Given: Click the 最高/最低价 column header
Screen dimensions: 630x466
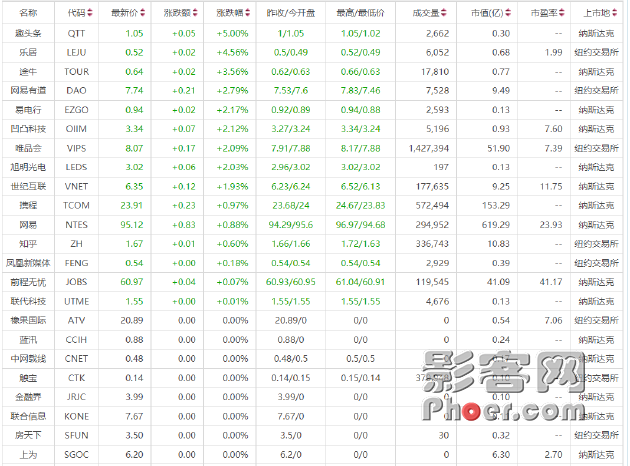Looking at the screenshot, I should [360, 13].
